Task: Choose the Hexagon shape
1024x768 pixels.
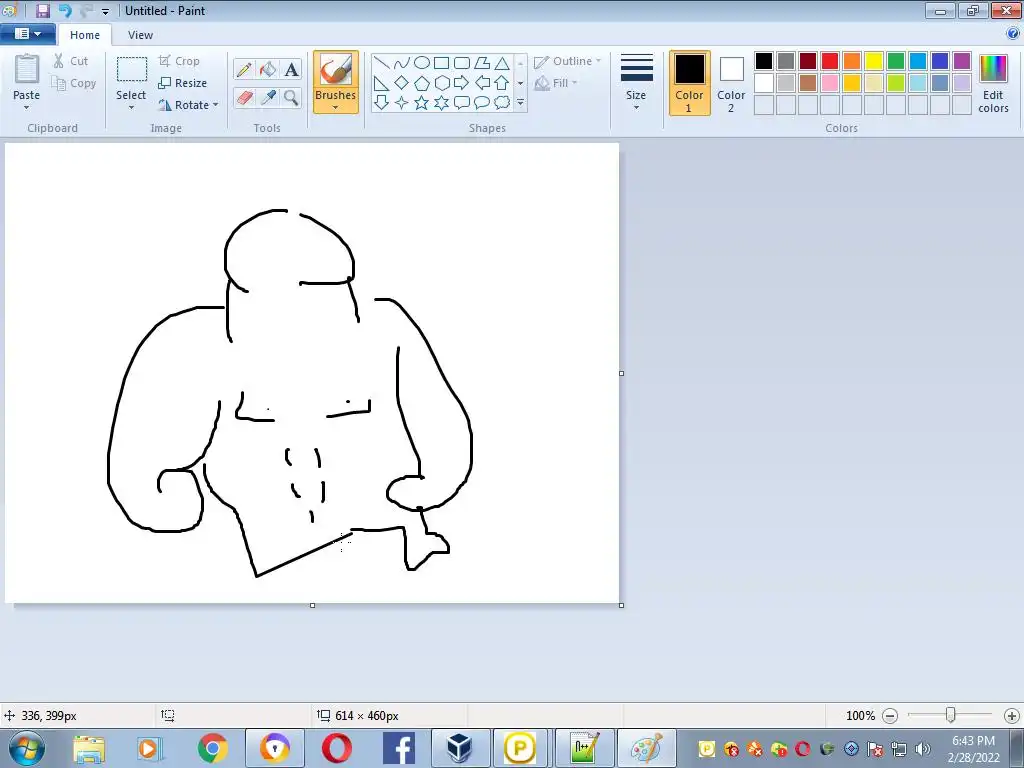Action: pos(441,83)
